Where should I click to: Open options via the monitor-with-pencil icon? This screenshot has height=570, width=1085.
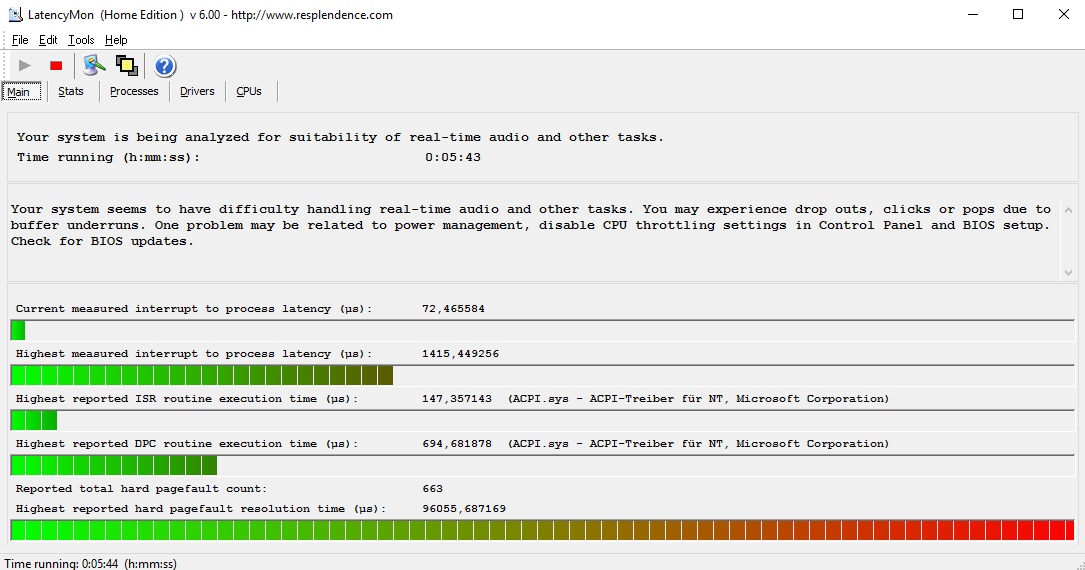(94, 66)
